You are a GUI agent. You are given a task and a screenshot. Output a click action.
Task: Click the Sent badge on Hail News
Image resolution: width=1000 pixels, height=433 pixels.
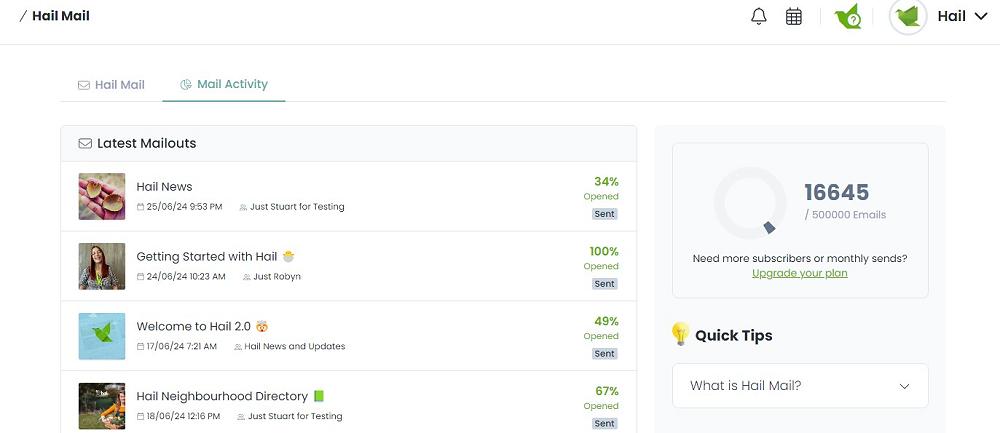605,214
